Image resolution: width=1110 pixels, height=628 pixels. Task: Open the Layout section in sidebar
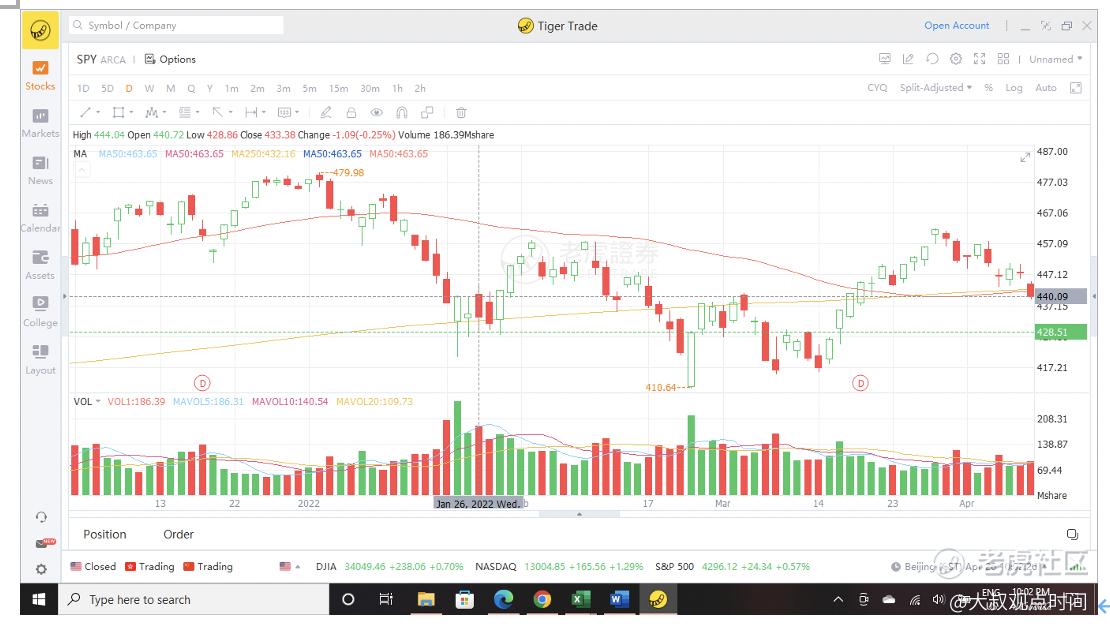[x=40, y=360]
